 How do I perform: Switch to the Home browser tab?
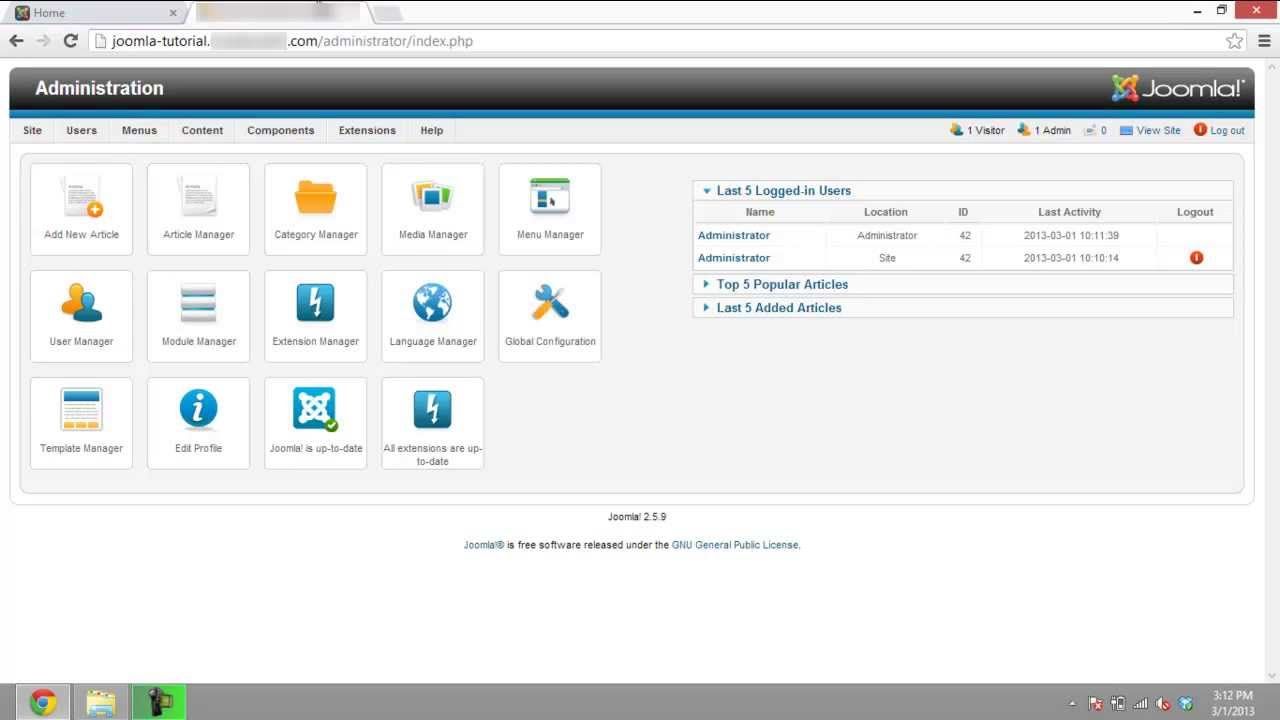(97, 13)
